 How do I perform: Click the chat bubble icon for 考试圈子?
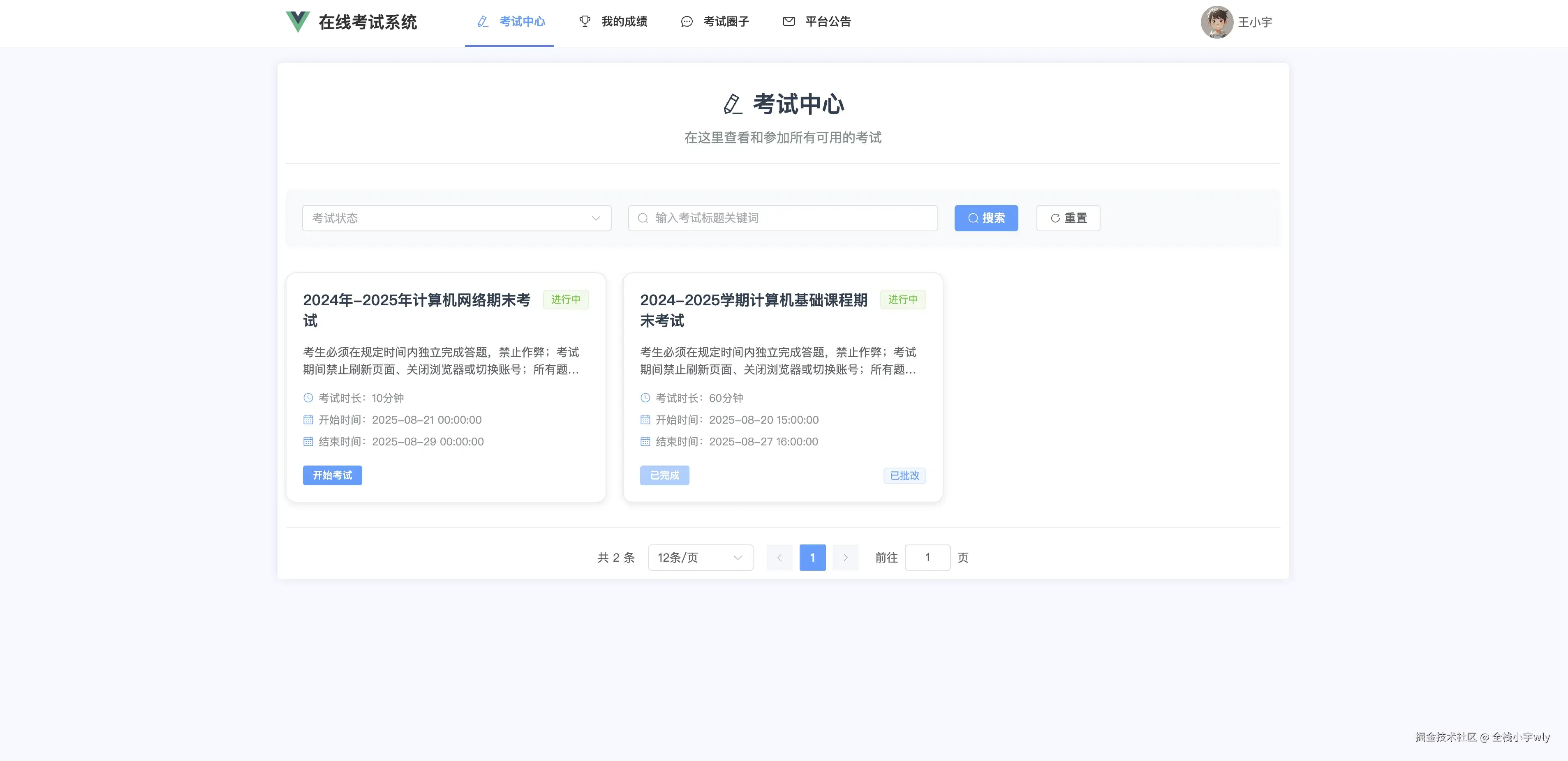click(x=687, y=22)
